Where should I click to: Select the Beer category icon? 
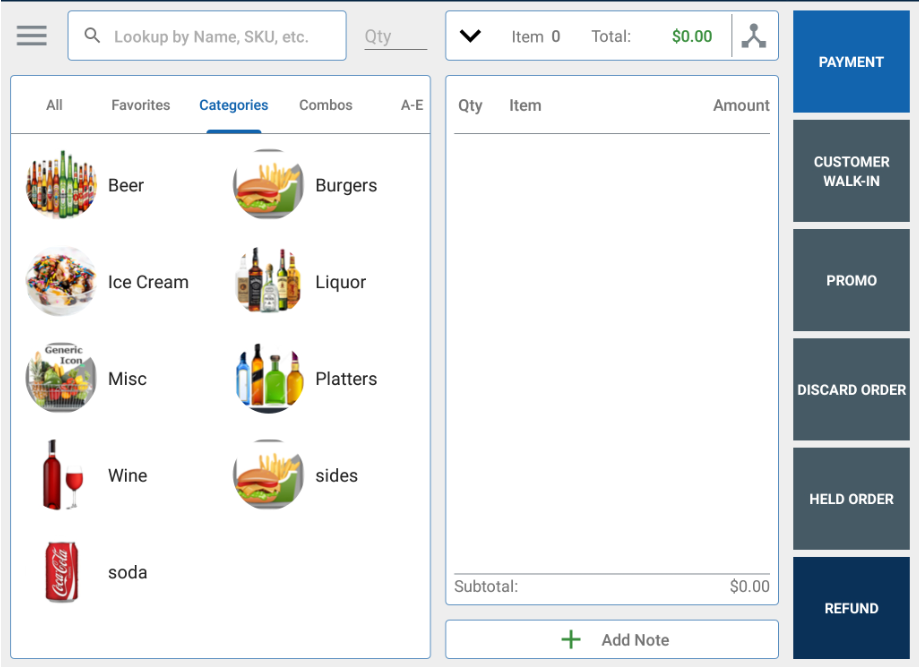coord(62,185)
